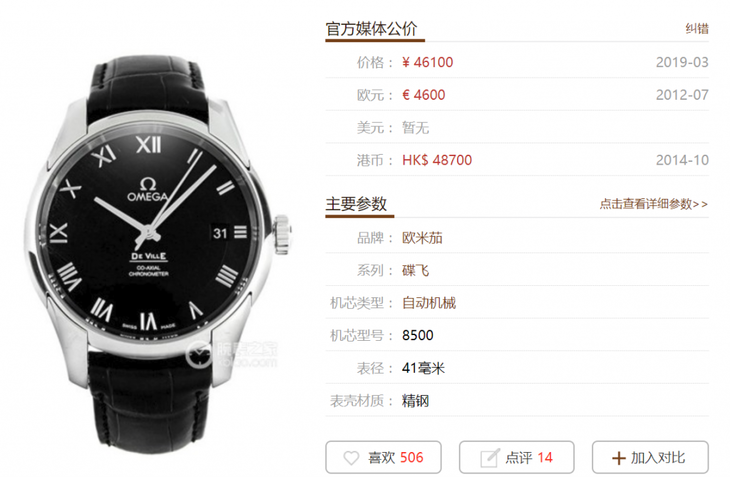Viewport: 730px width, 477px height.
Task: Click the 纠错 error correction link
Action: point(696,29)
